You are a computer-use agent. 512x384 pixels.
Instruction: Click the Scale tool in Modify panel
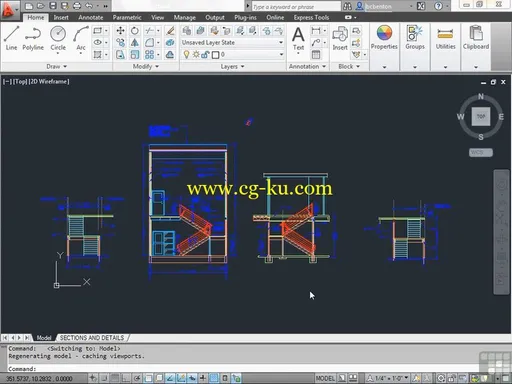135,54
